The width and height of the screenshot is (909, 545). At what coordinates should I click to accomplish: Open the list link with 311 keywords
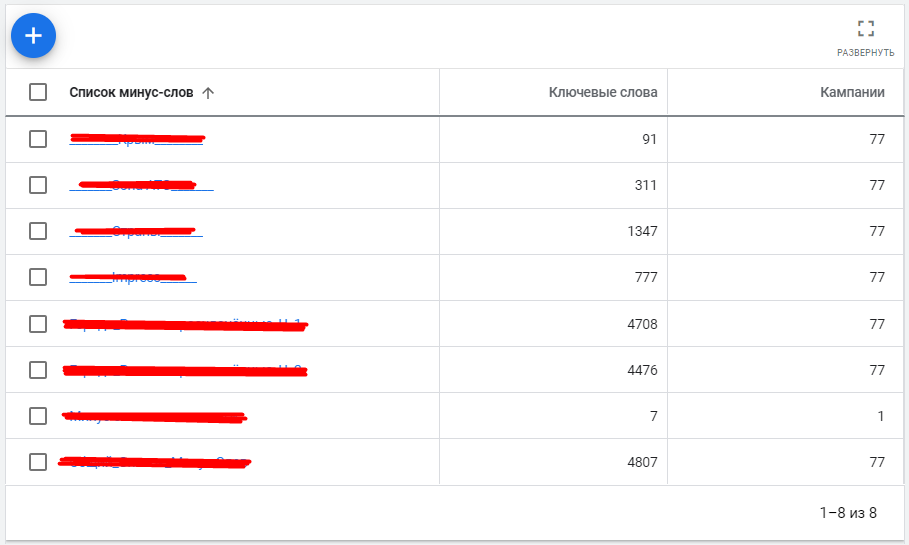pyautogui.click(x=141, y=185)
